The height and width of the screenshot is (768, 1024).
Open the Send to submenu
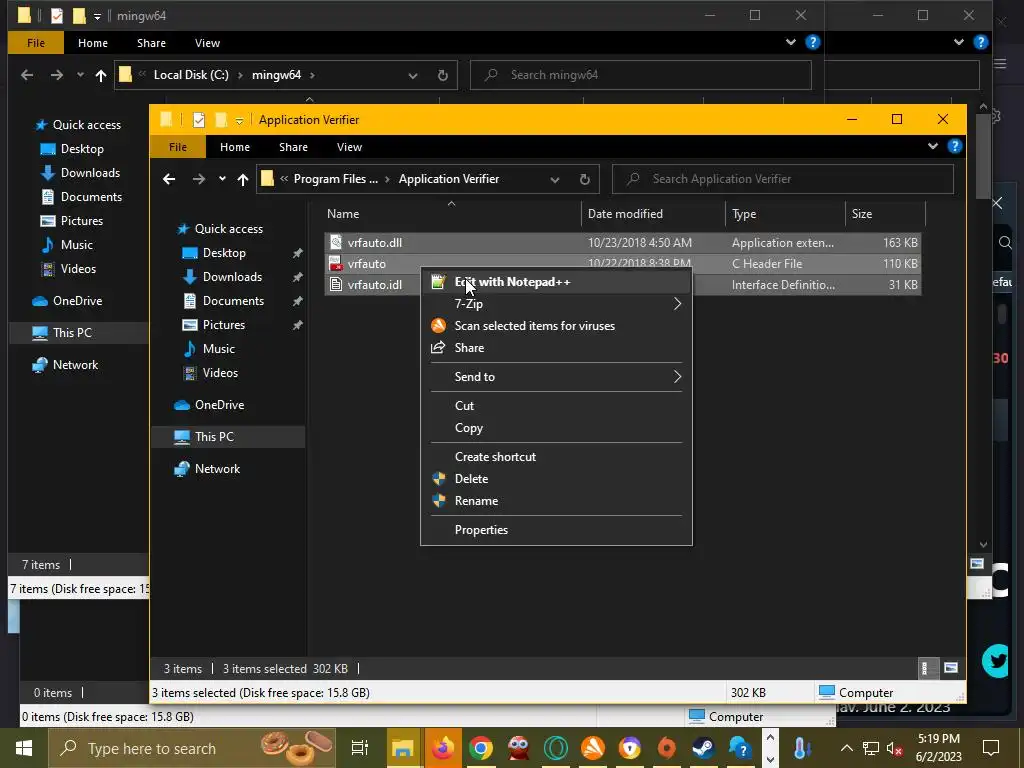[556, 377]
